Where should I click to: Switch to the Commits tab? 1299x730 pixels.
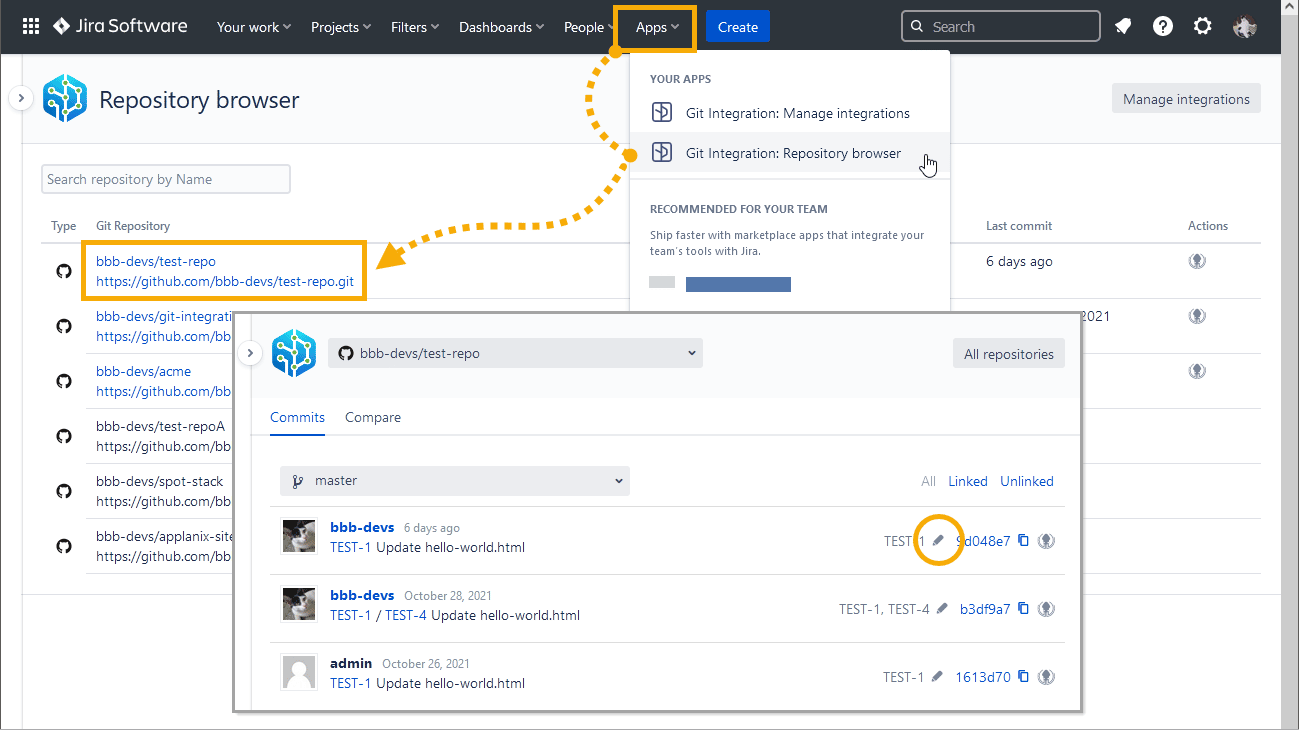(x=297, y=418)
